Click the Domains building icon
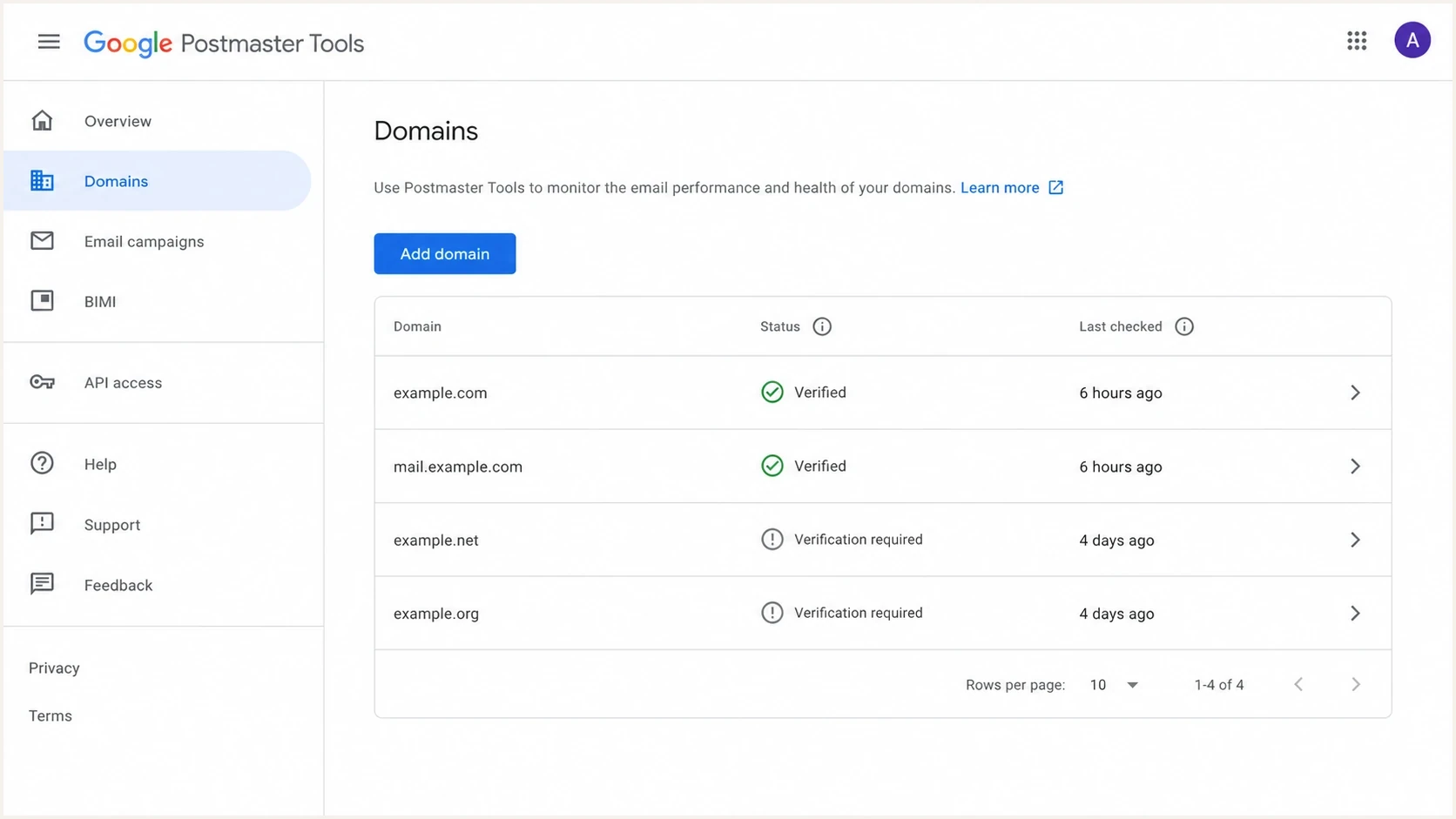 [x=42, y=180]
